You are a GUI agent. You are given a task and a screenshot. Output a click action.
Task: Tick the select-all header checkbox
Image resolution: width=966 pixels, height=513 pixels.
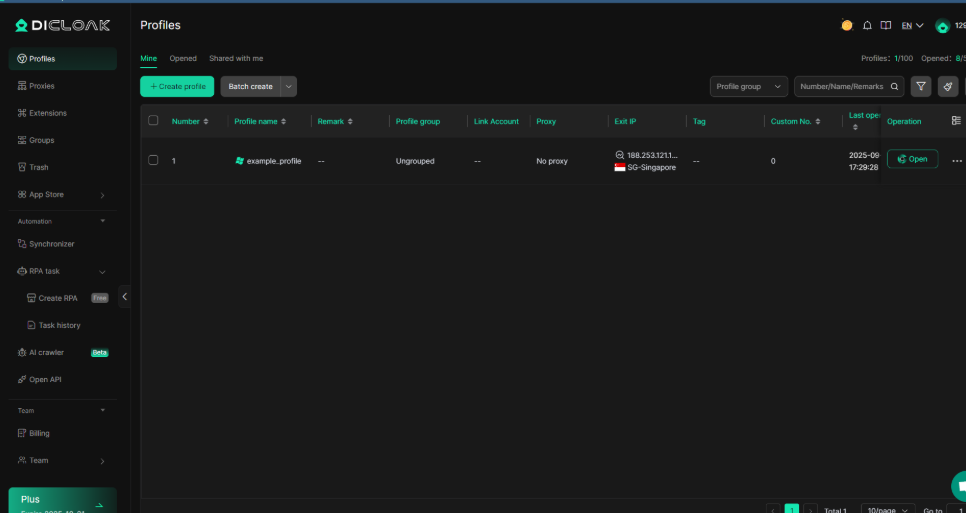153,121
